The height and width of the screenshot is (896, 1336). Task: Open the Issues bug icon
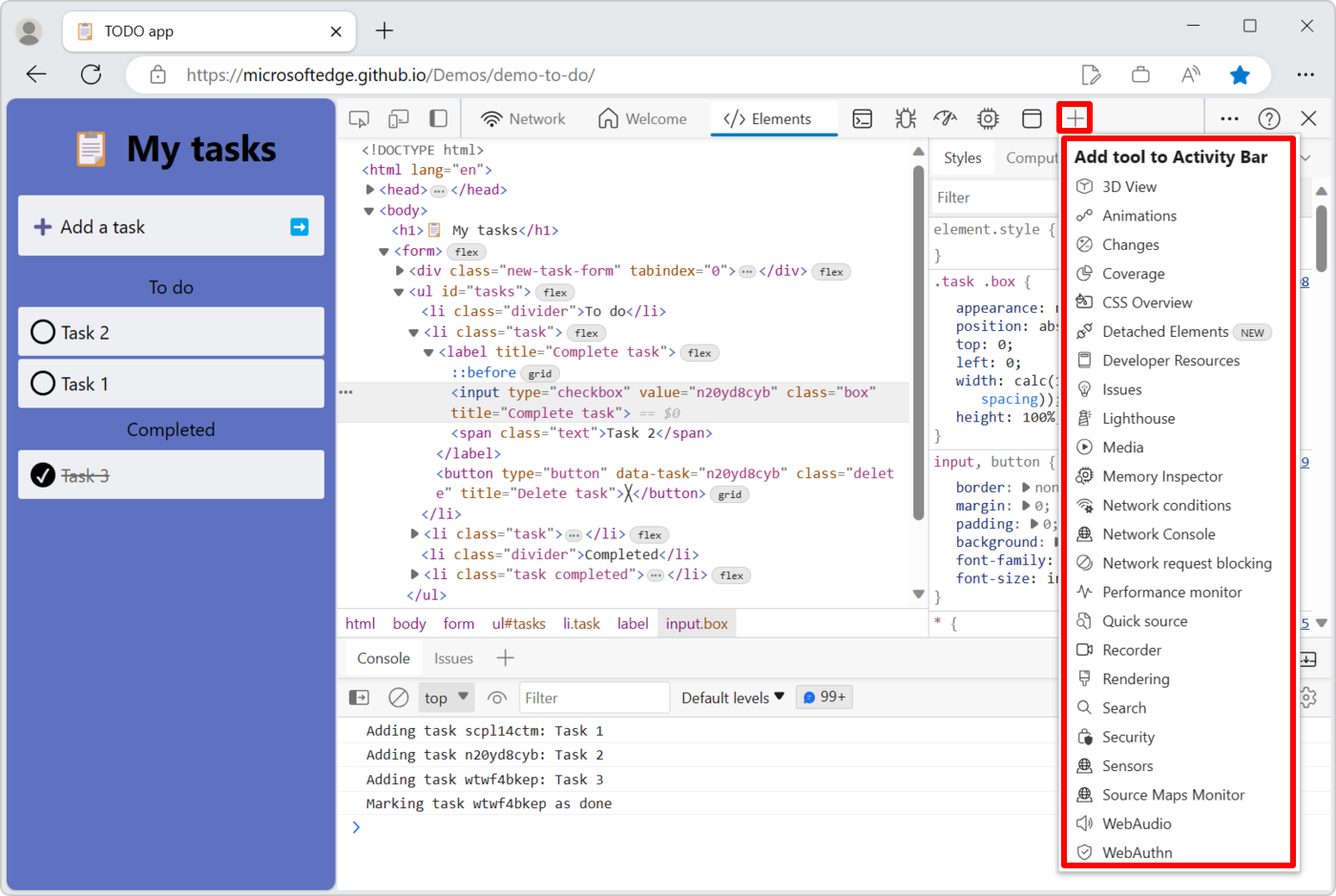[x=905, y=117]
